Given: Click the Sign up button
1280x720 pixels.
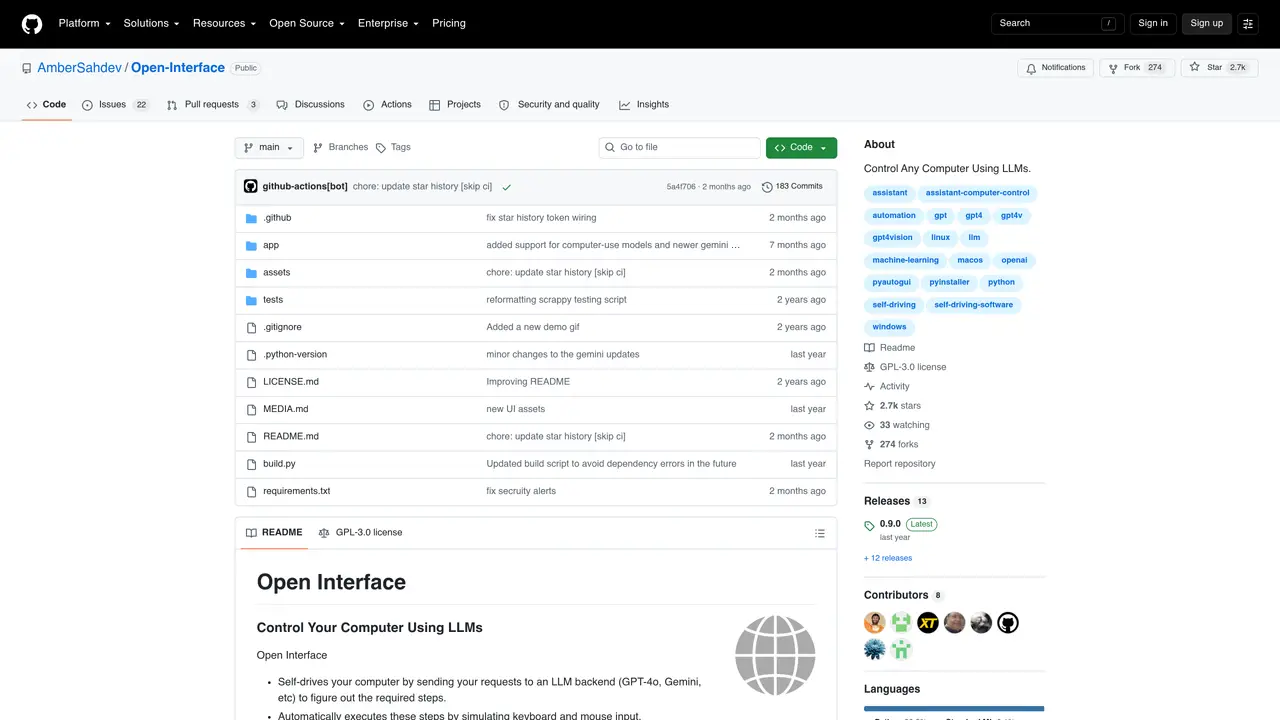Looking at the screenshot, I should coord(1207,23).
